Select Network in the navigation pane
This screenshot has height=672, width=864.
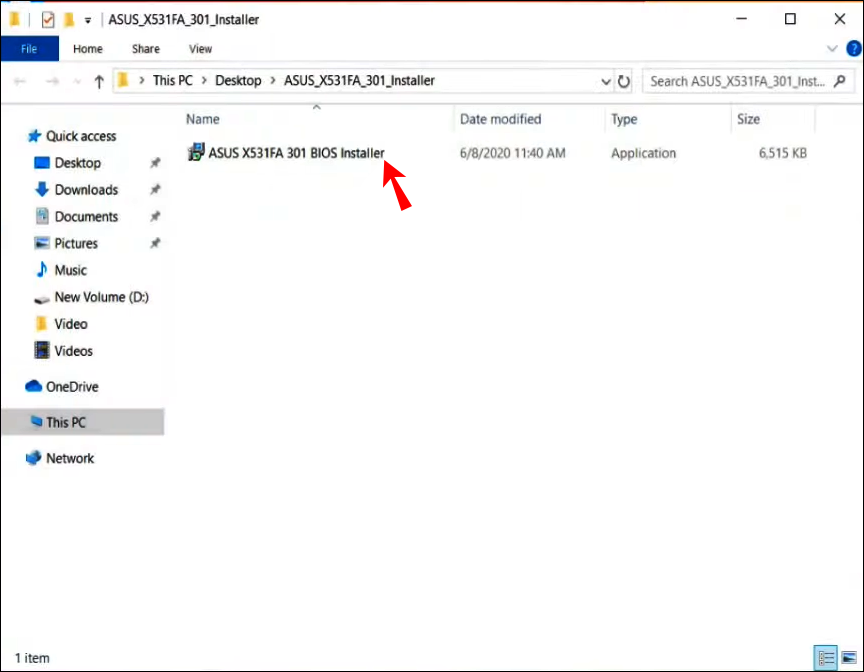coord(70,459)
